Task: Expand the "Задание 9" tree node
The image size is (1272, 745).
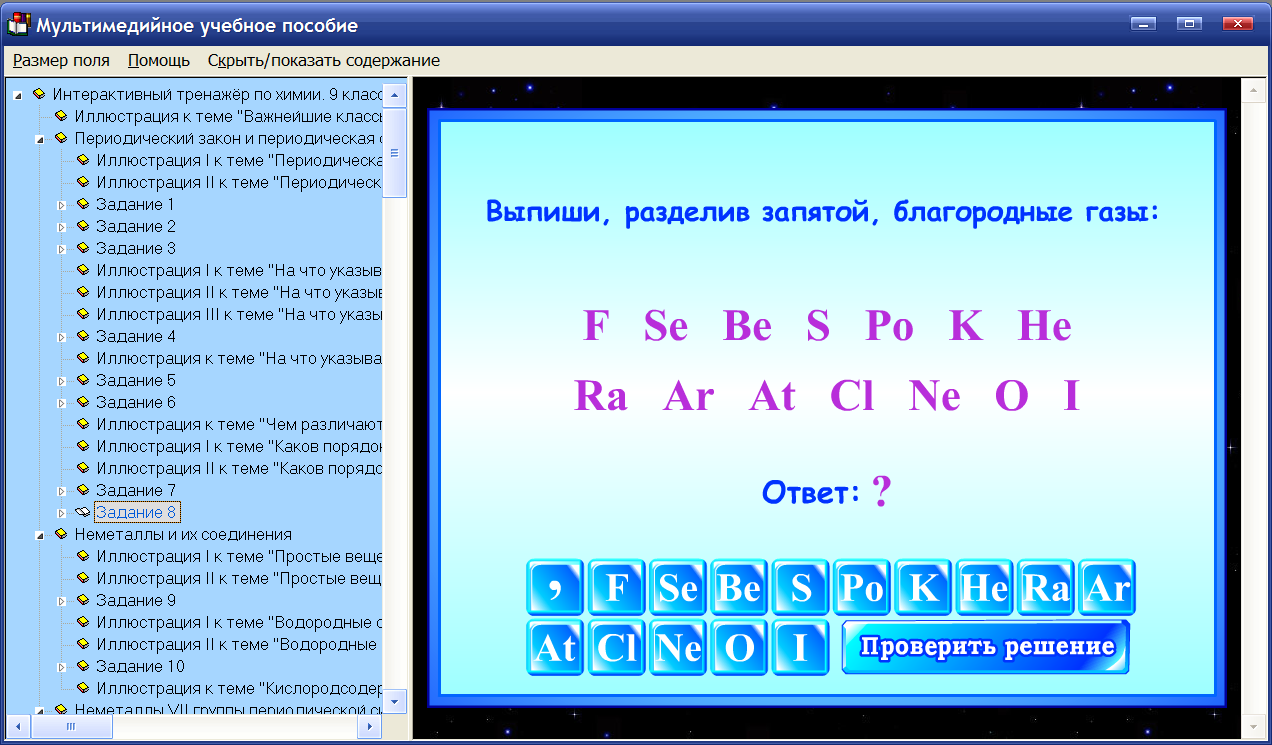Action: pyautogui.click(x=61, y=599)
